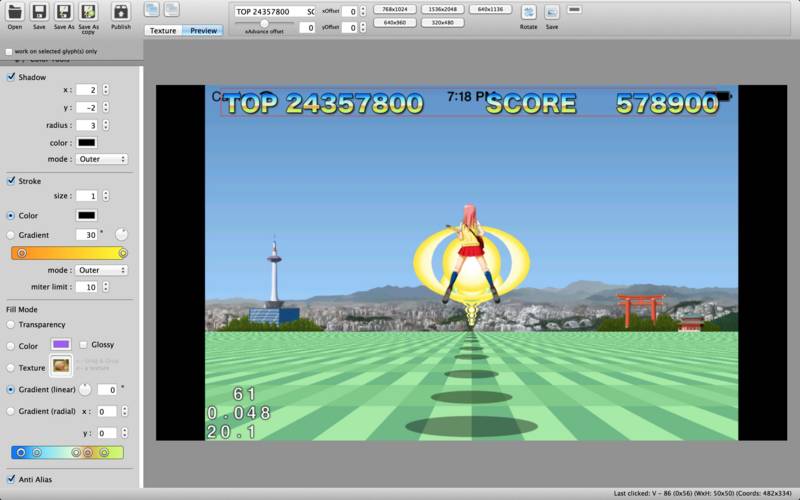800x500 pixels.
Task: Switch to the Preview tab
Action: [203, 31]
